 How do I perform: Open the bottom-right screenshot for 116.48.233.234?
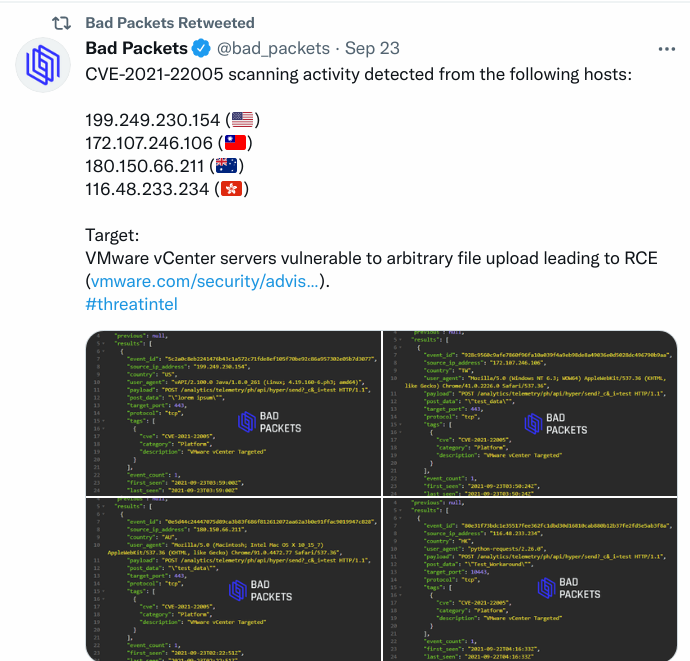click(530, 579)
